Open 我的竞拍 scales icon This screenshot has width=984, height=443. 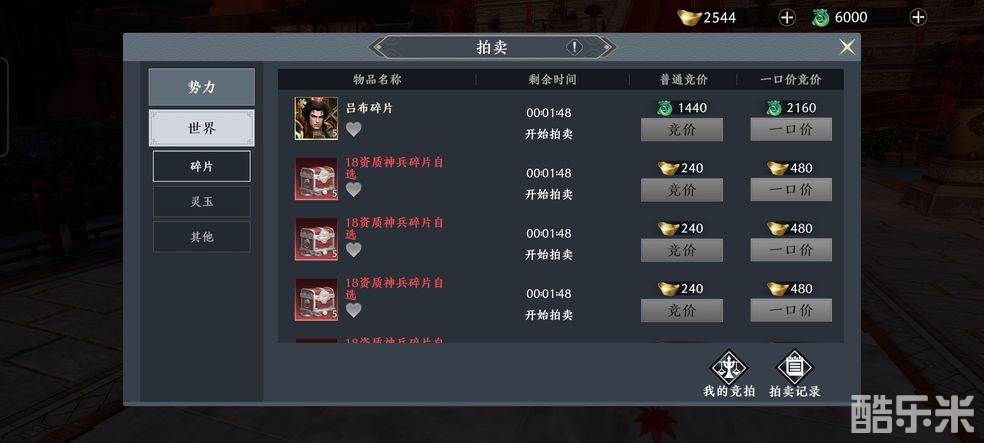pyautogui.click(x=729, y=367)
